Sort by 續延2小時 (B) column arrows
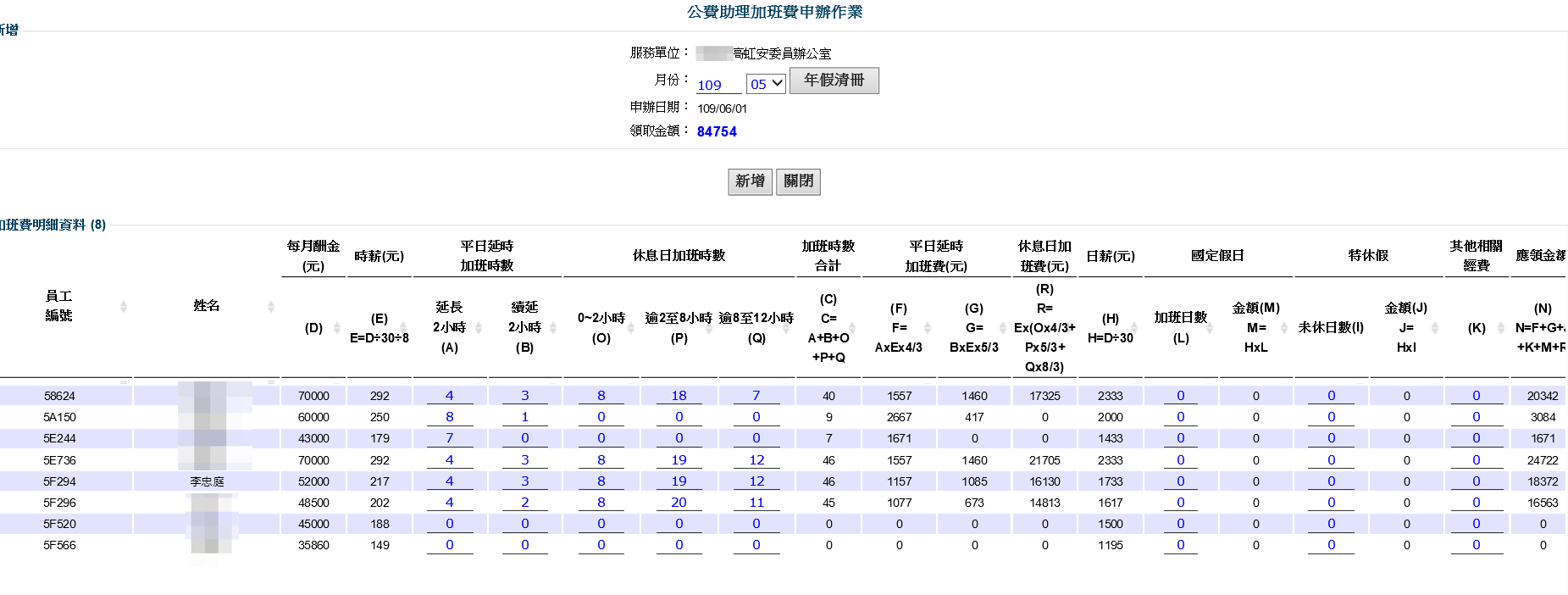 (x=552, y=328)
